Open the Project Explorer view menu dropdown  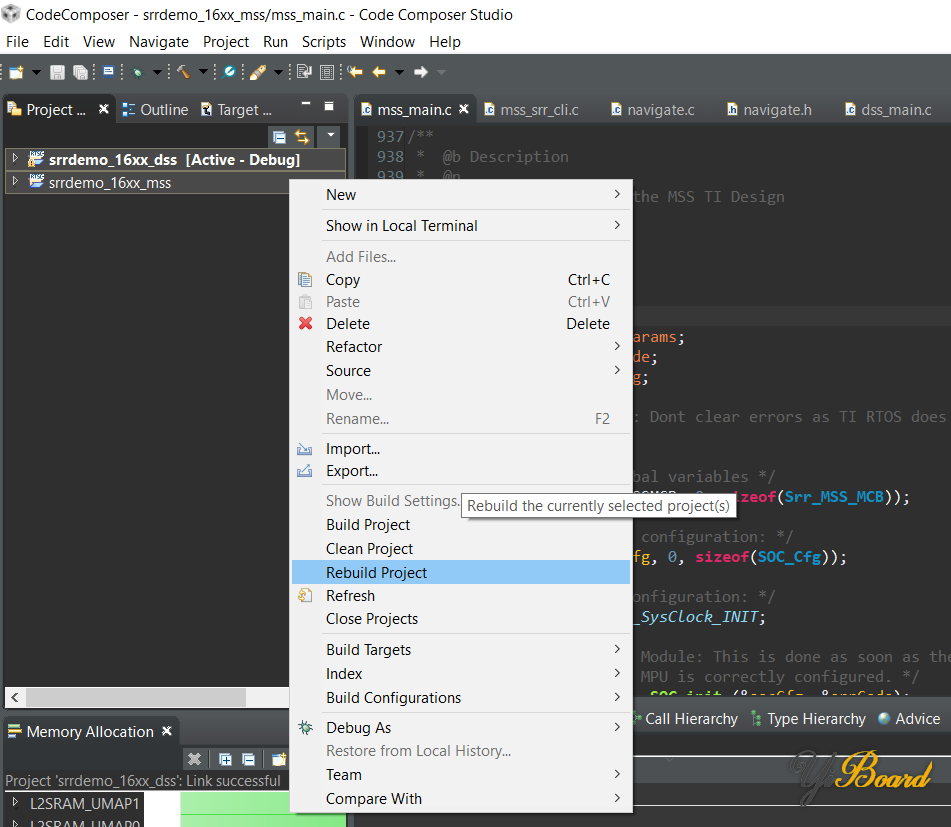(330, 137)
